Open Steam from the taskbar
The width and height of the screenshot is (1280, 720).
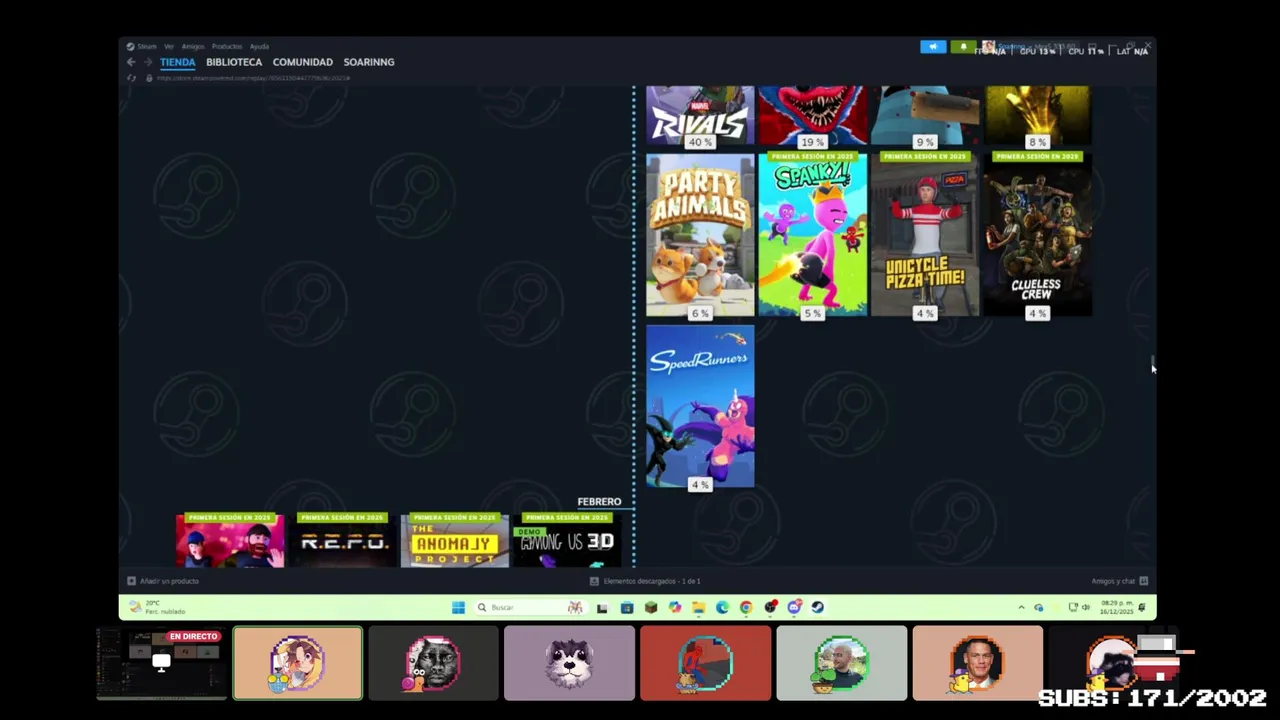(818, 607)
